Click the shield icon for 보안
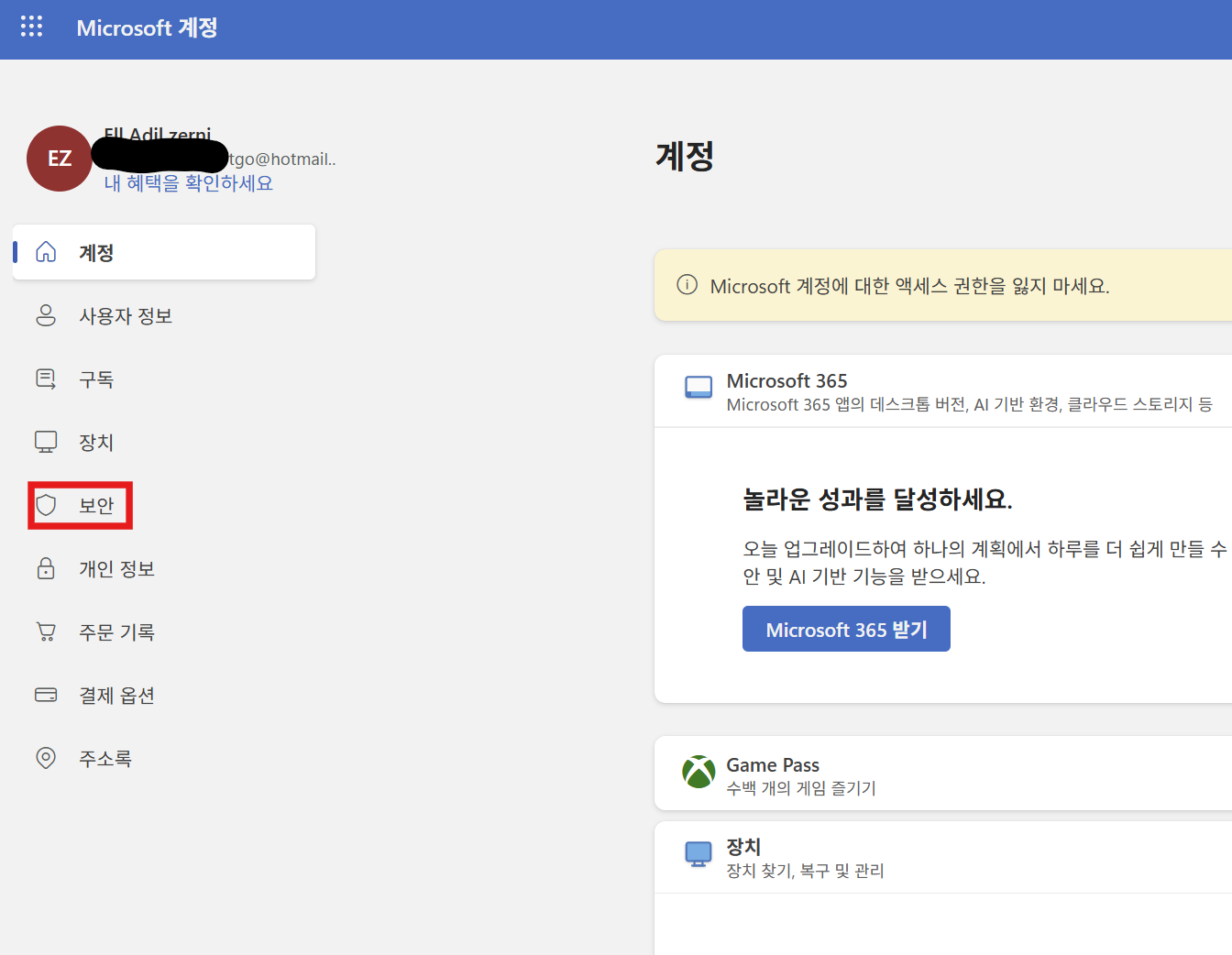The height and width of the screenshot is (955, 1232). (x=46, y=505)
